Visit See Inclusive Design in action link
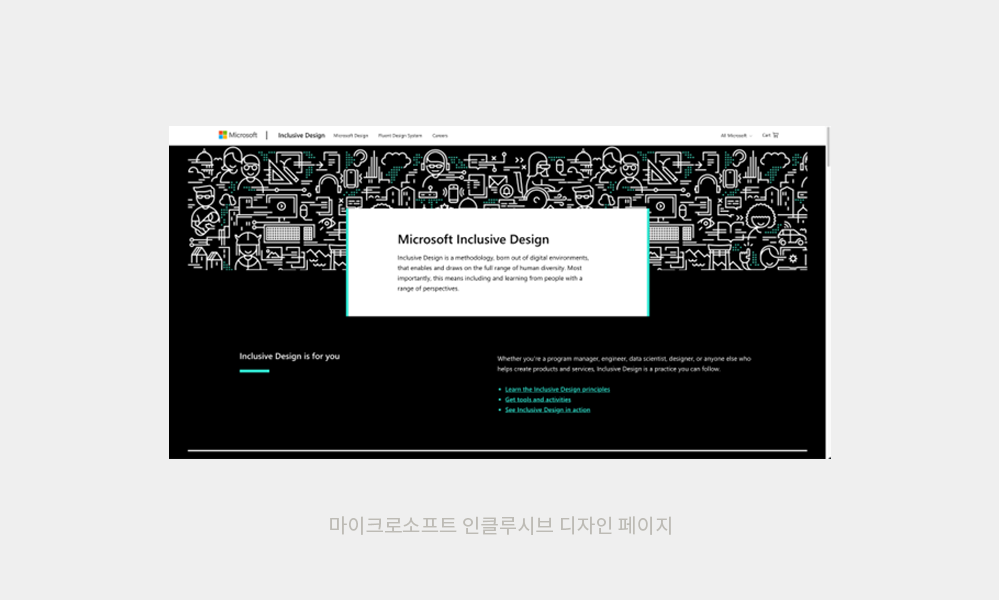This screenshot has width=1000, height=600. pyautogui.click(x=547, y=409)
